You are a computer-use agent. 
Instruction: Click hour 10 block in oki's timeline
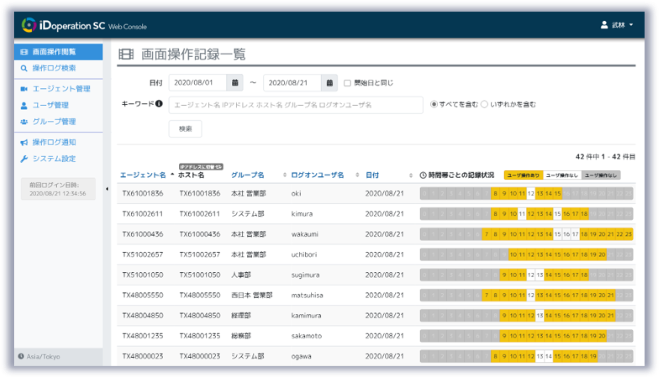tap(513, 193)
